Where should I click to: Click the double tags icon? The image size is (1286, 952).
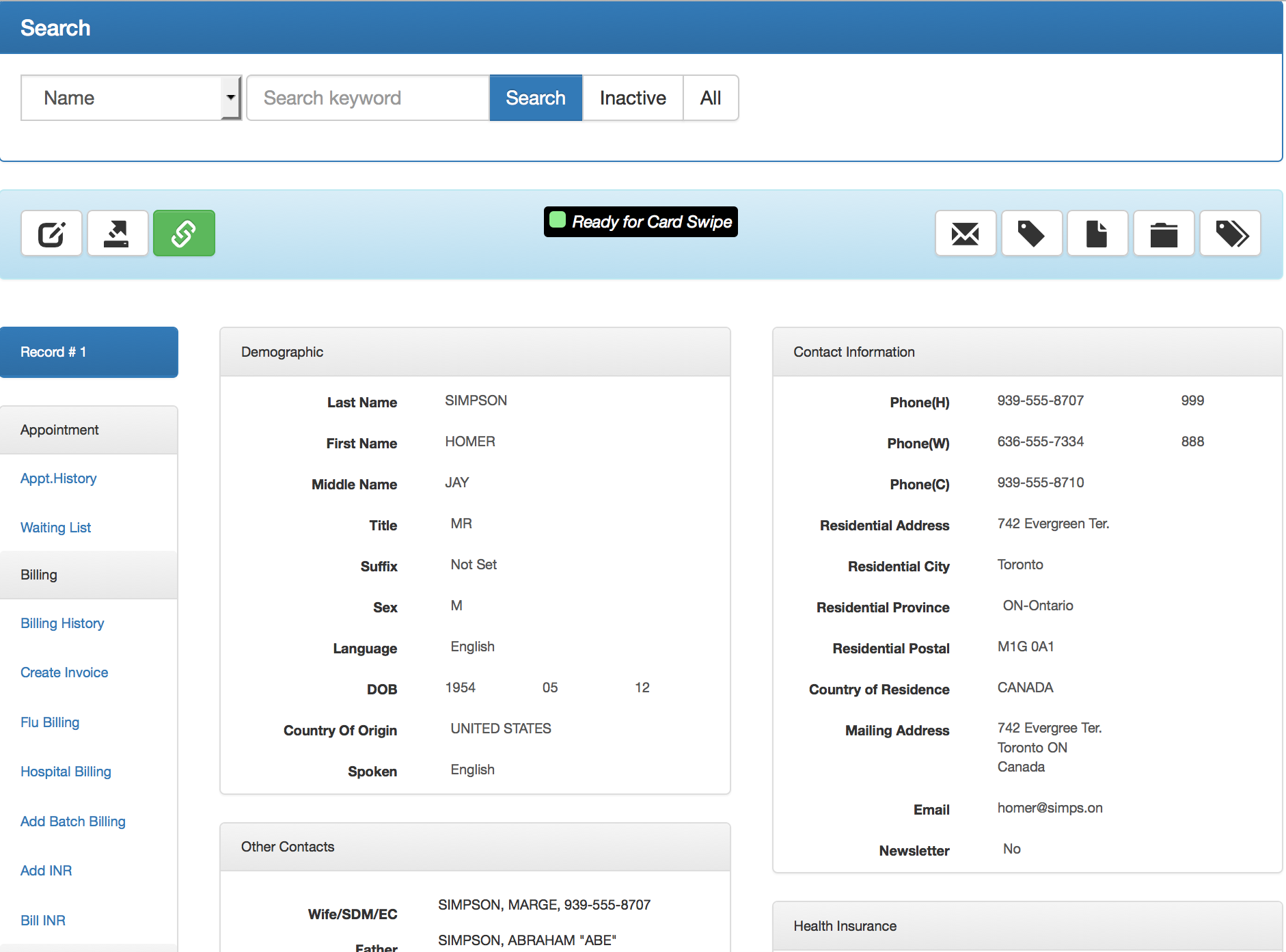1230,234
